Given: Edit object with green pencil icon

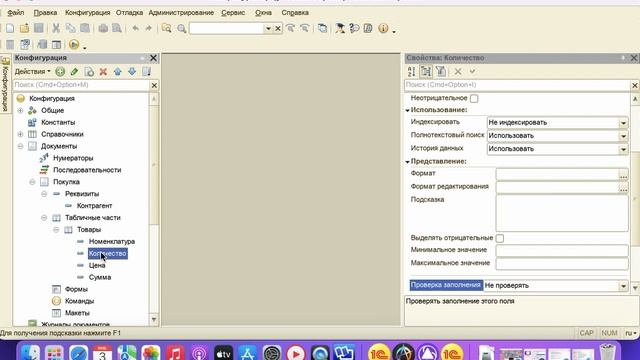Looking at the screenshot, I should [74, 72].
